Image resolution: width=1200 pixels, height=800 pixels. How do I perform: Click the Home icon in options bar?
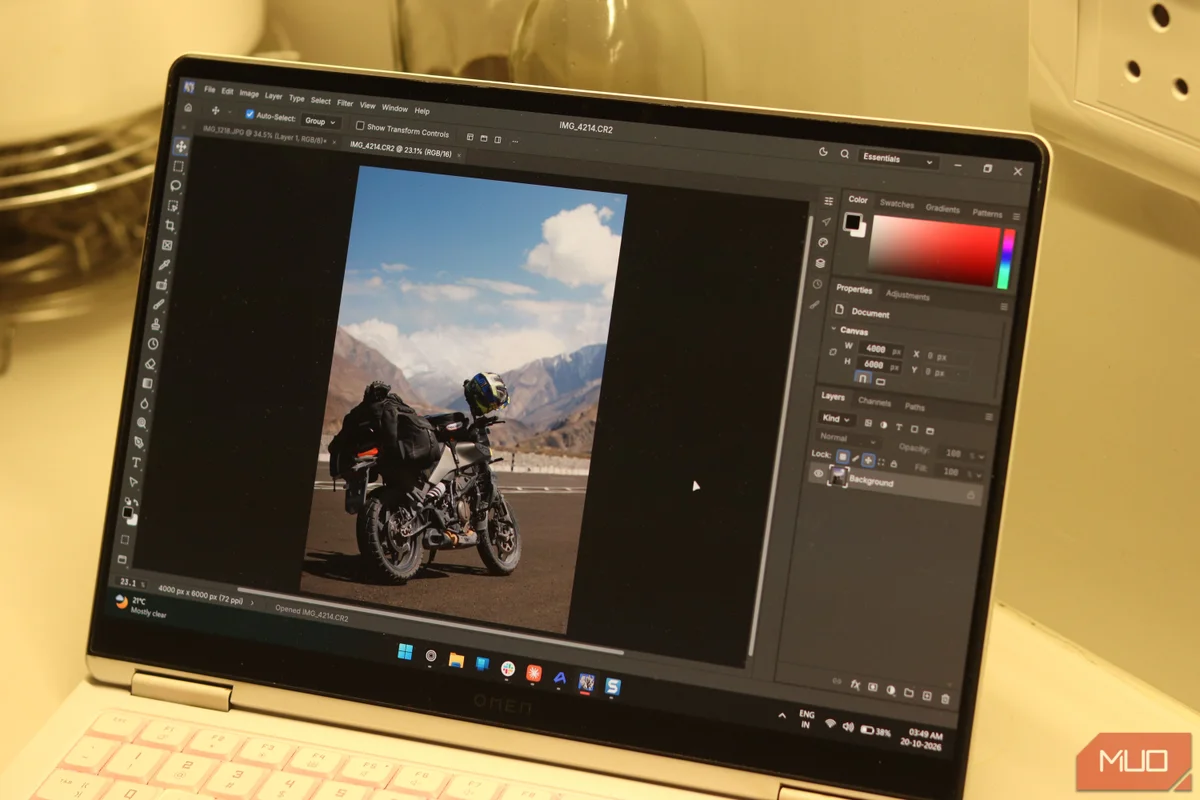[x=188, y=107]
